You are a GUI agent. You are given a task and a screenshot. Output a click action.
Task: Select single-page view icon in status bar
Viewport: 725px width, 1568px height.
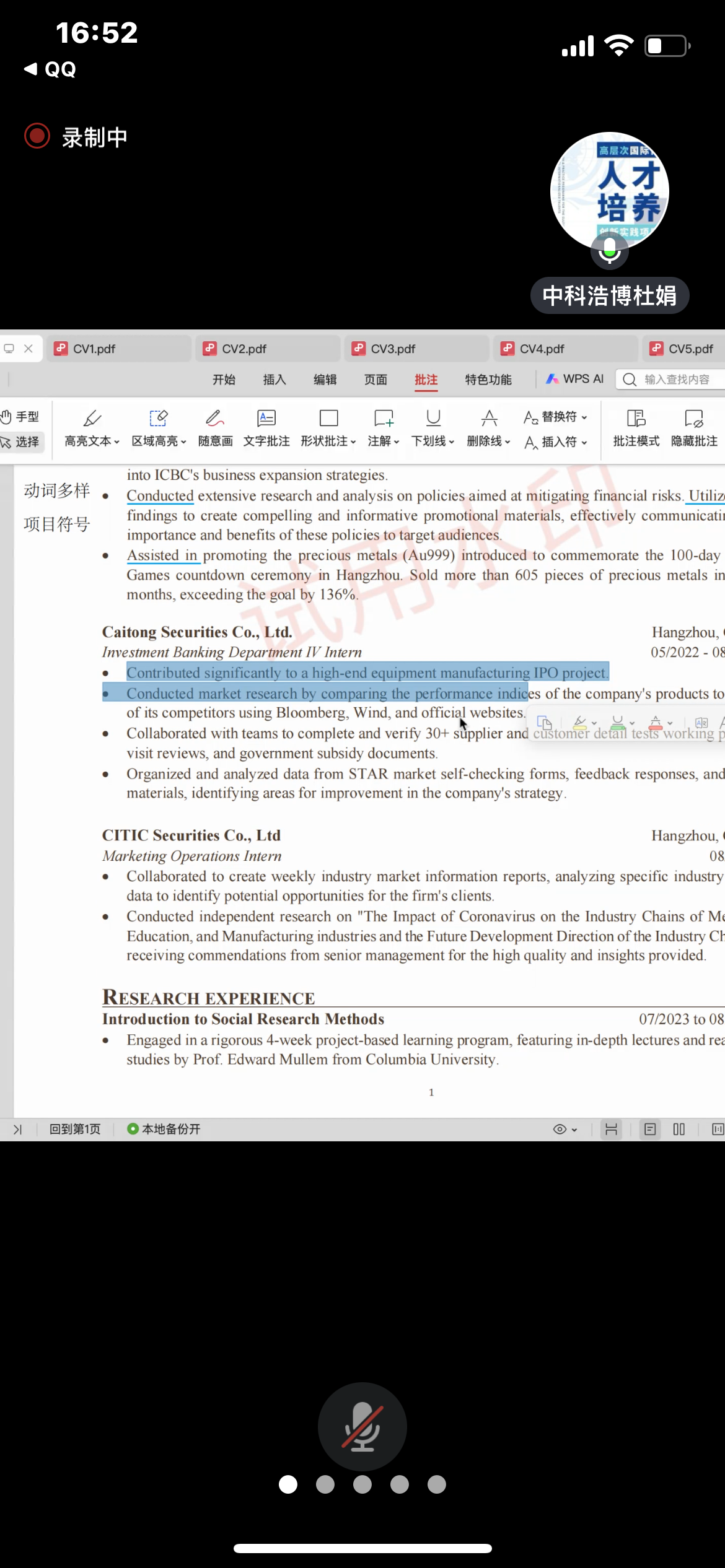pyautogui.click(x=649, y=1130)
